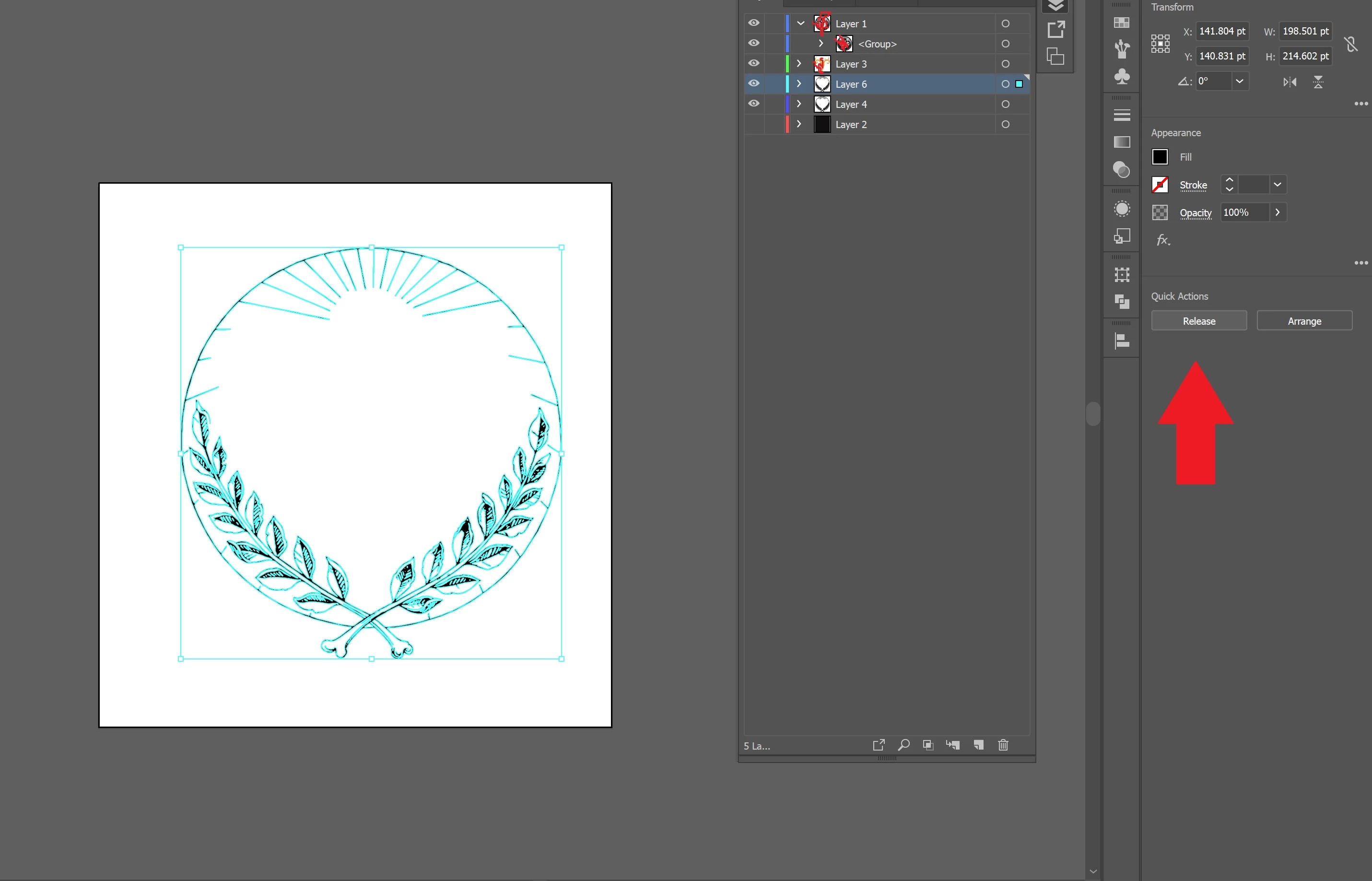Open the Symbols panel club icon
This screenshot has width=1372, height=881.
(1122, 76)
